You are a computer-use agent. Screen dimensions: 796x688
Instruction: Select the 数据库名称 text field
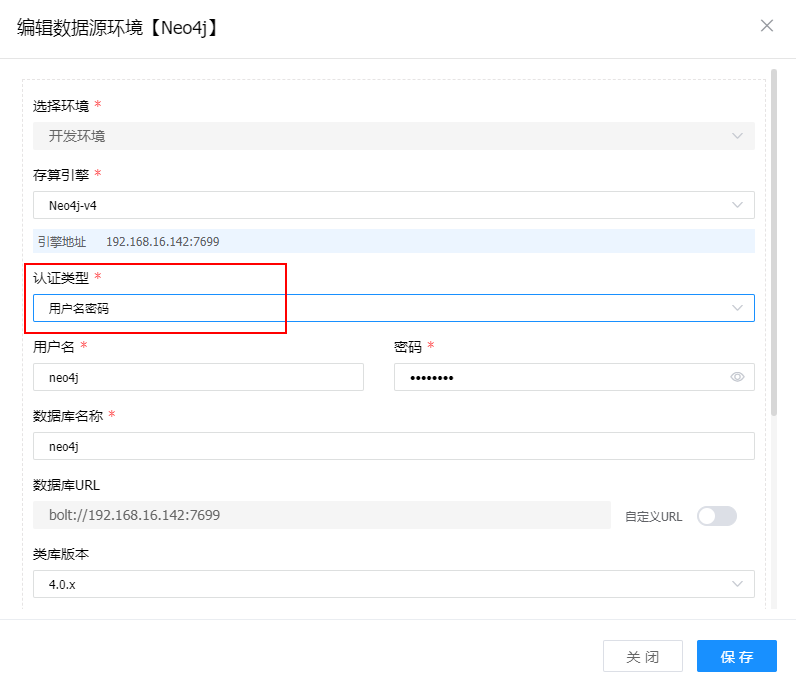click(x=393, y=446)
